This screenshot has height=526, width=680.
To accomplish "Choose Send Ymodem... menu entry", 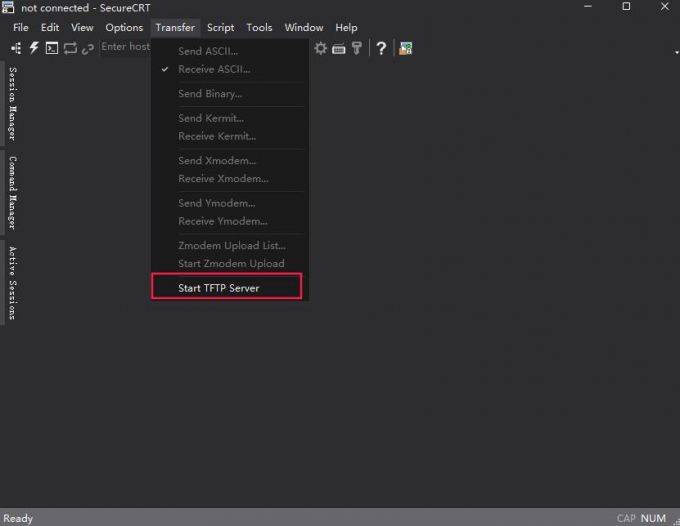I will coord(229,203).
